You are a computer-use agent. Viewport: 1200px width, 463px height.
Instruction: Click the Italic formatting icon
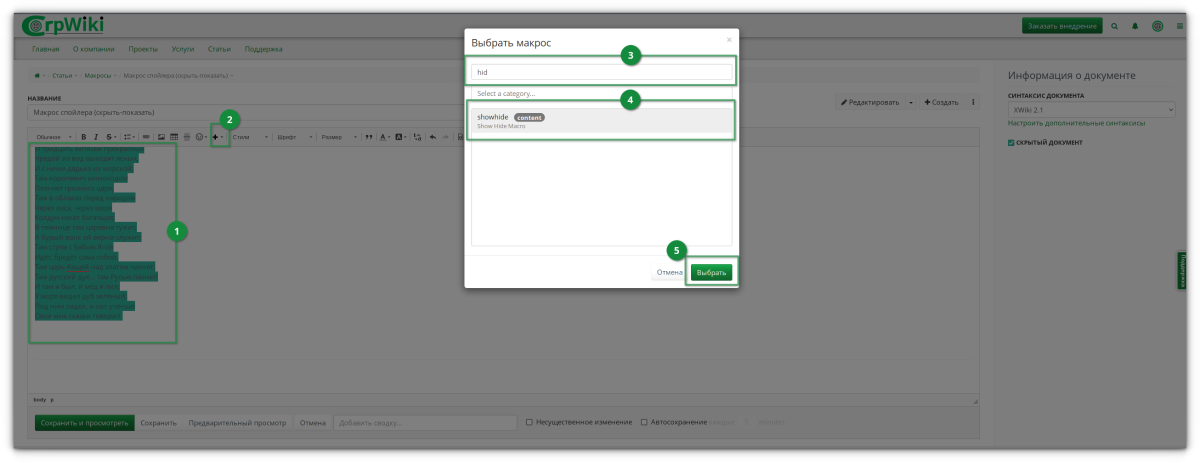tap(96, 137)
